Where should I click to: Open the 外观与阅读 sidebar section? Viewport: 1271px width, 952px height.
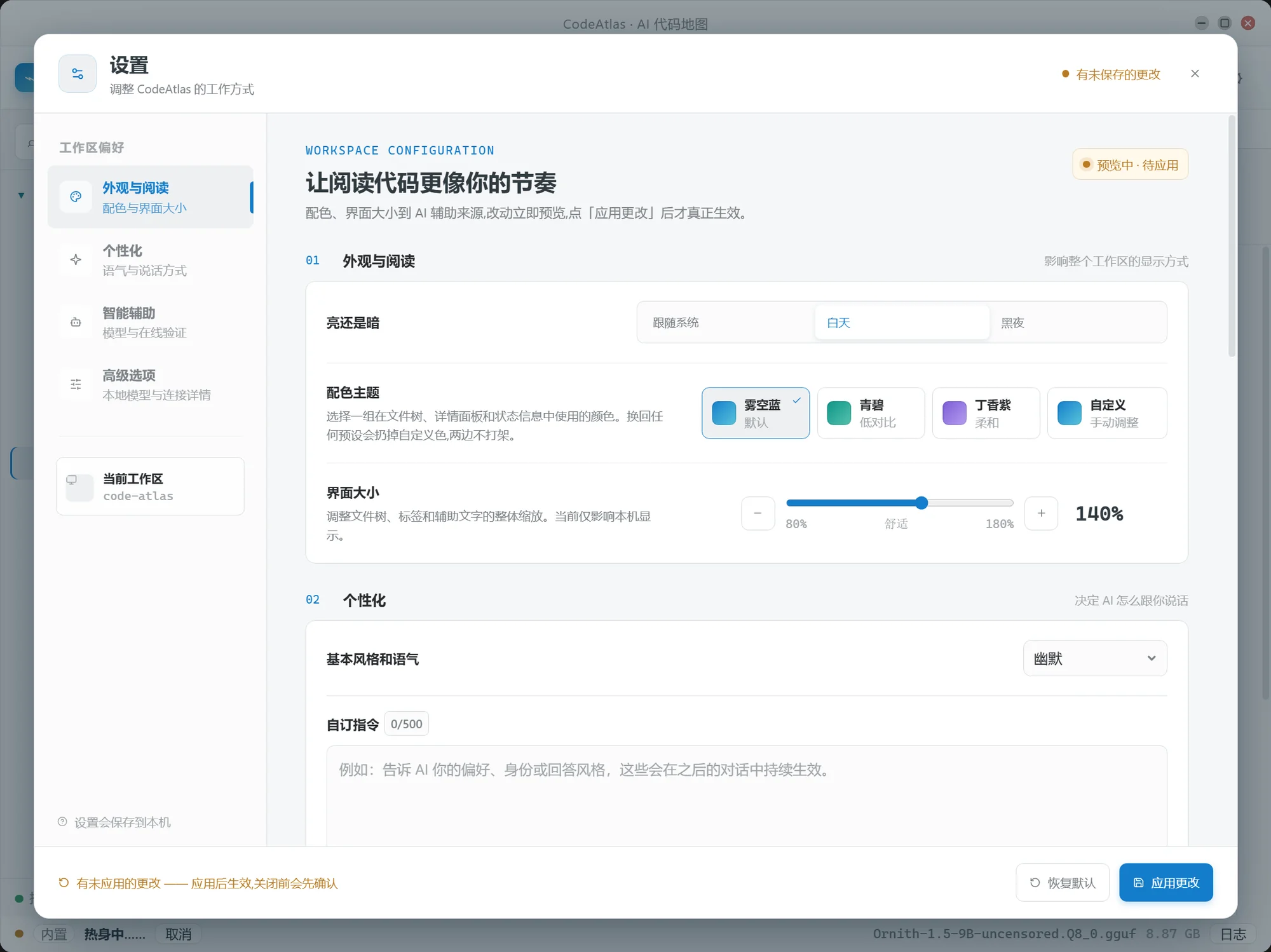150,197
